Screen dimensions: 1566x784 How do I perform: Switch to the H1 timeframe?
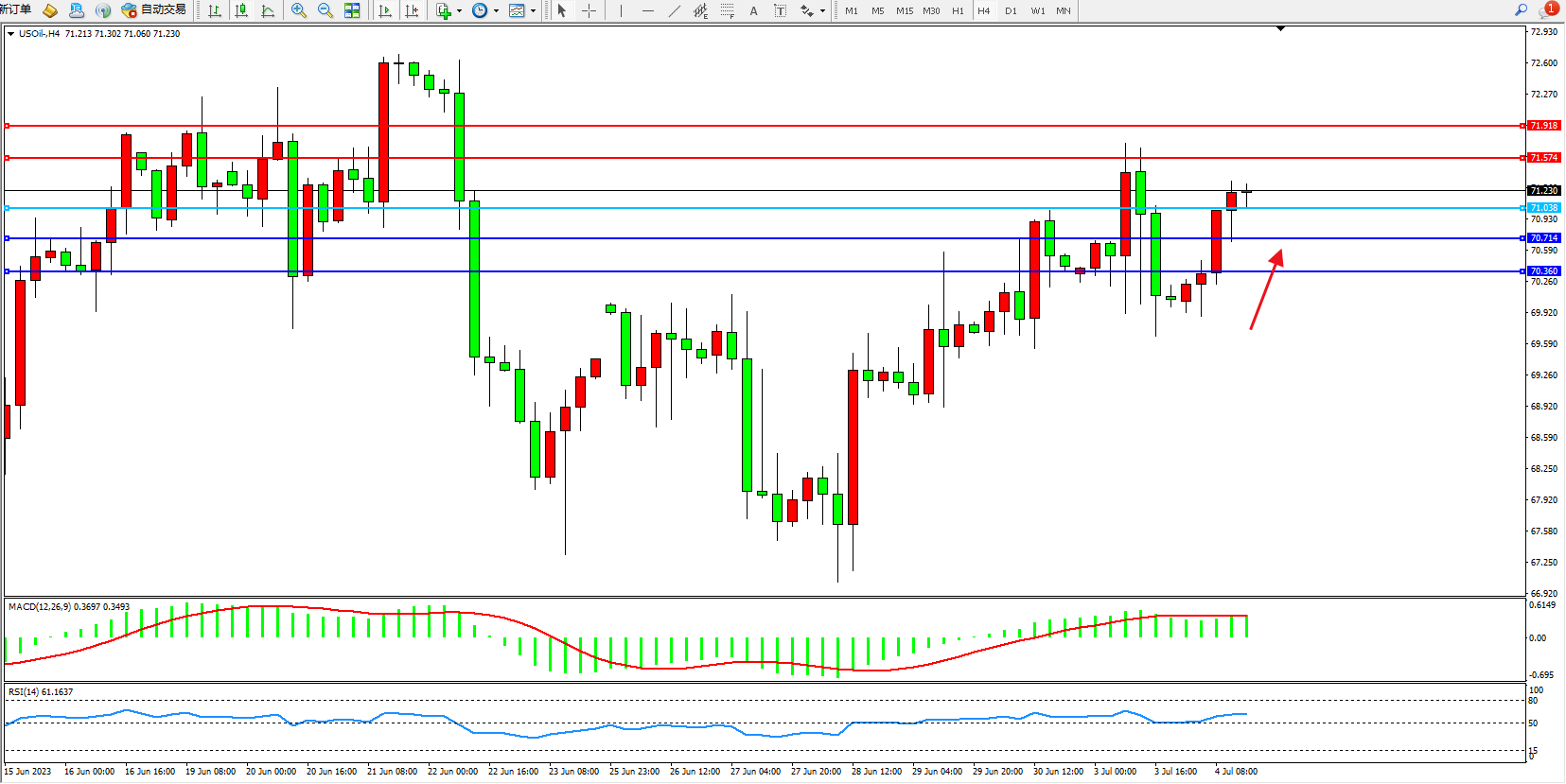[958, 10]
